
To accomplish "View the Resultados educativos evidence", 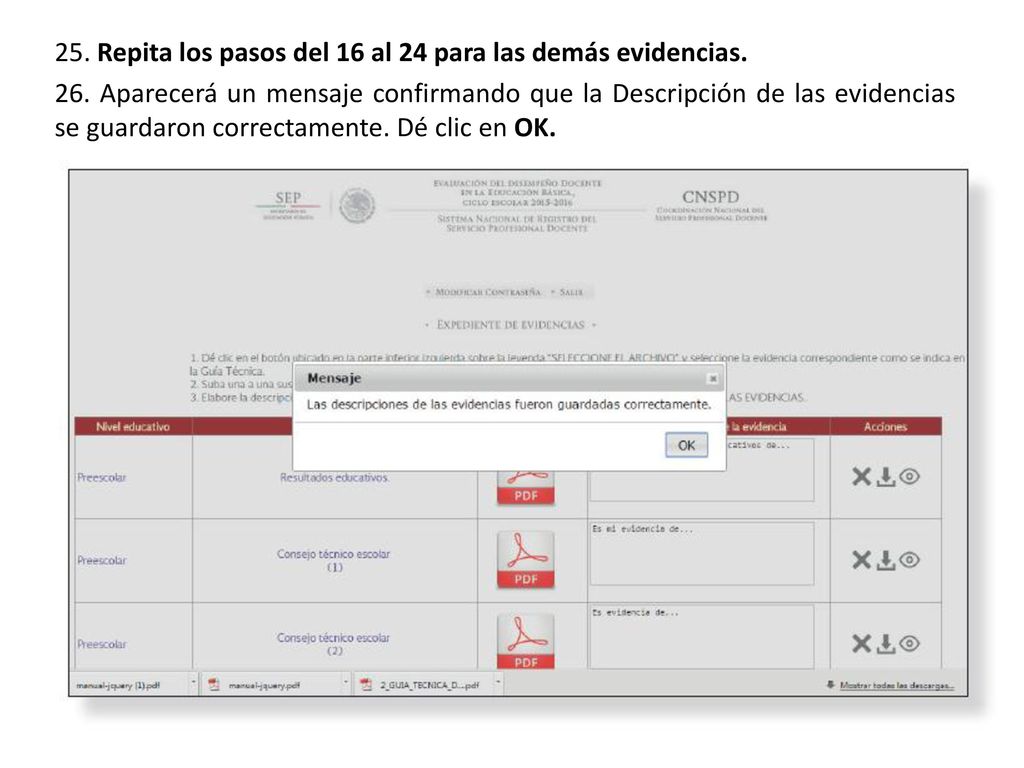I will coord(909,477).
